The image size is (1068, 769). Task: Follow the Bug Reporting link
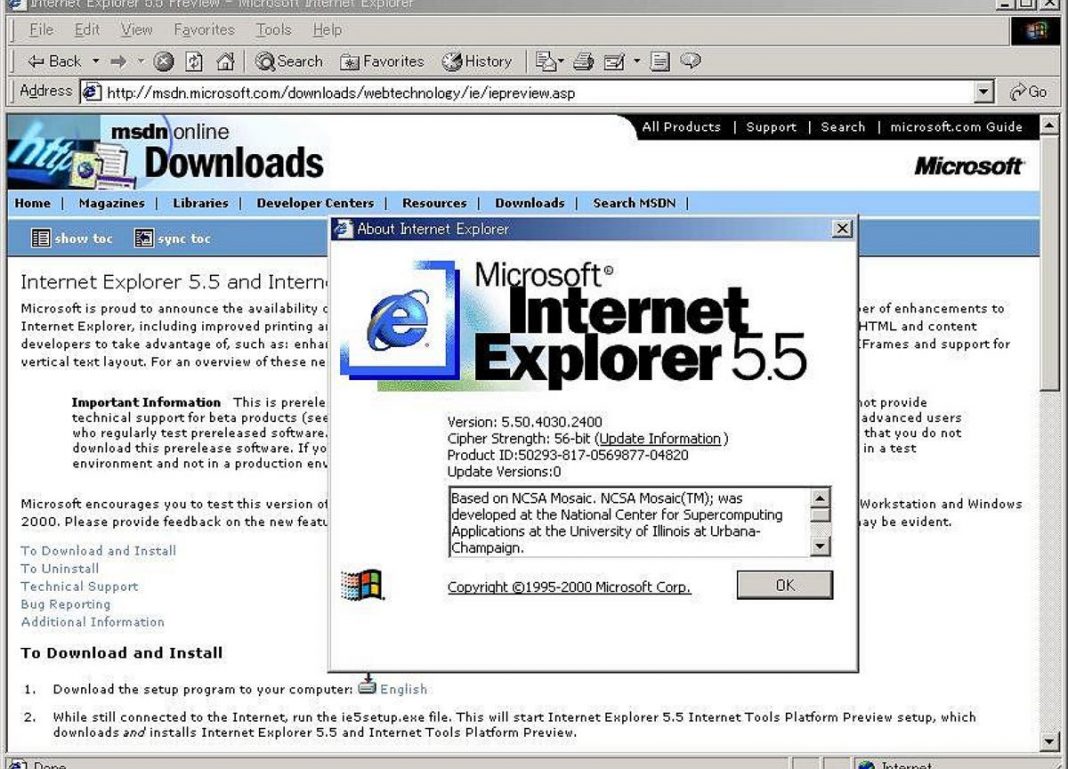tap(65, 603)
